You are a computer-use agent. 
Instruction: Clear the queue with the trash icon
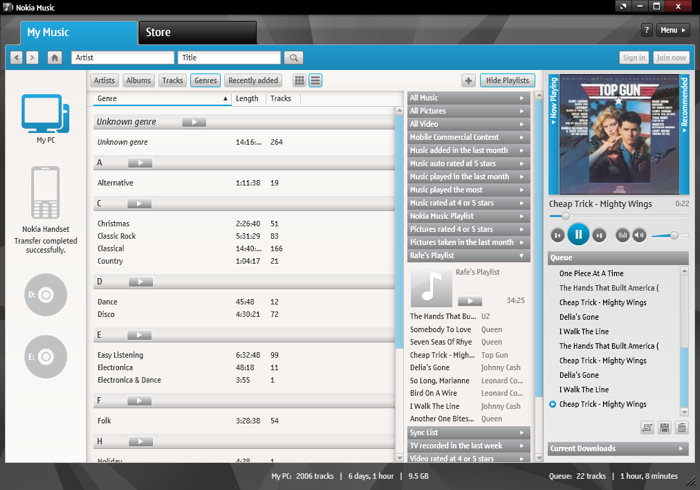(681, 428)
